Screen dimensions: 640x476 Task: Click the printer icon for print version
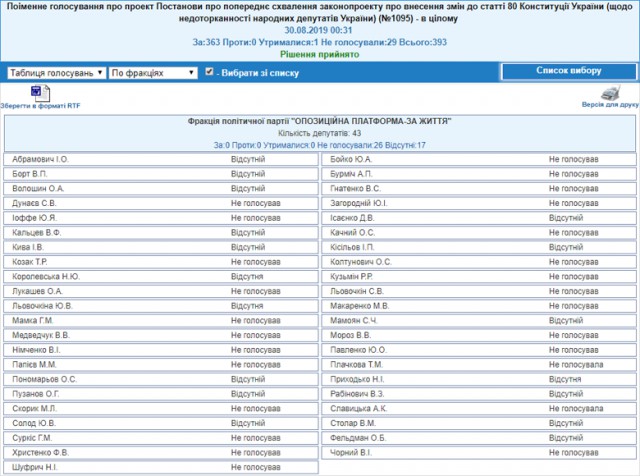pos(611,92)
